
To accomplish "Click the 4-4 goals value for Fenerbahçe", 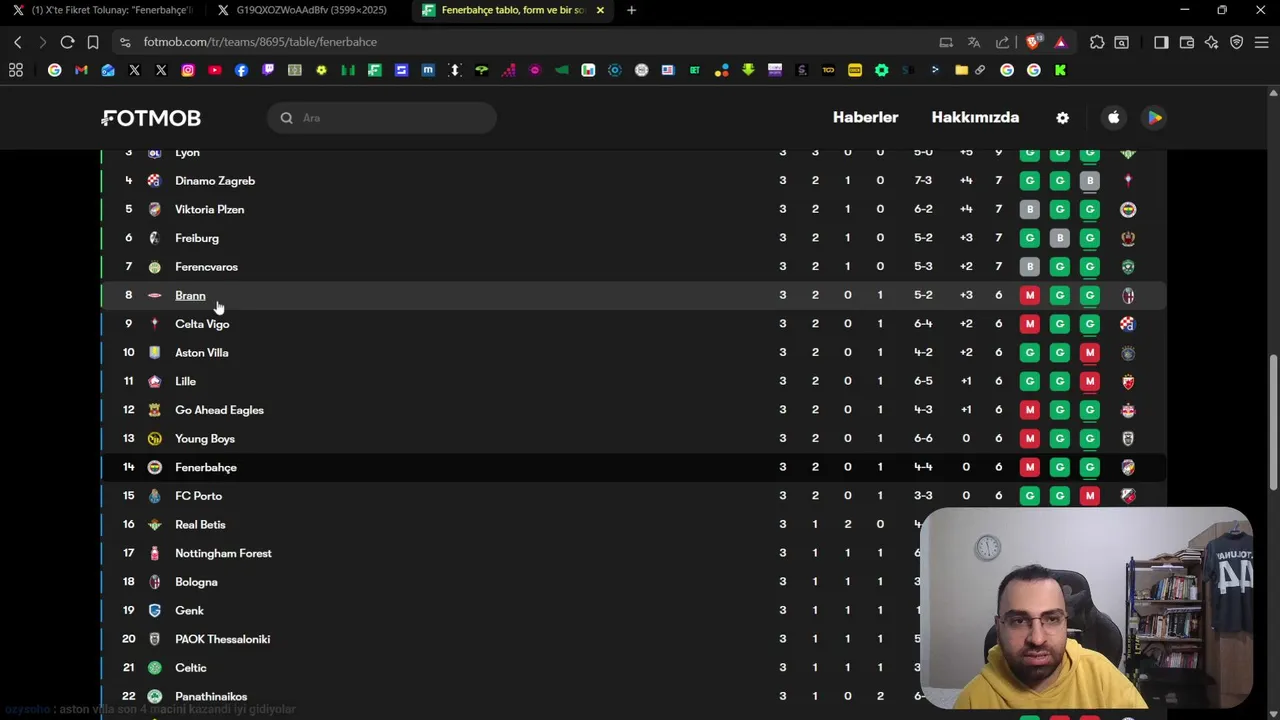I will pyautogui.click(x=923, y=467).
